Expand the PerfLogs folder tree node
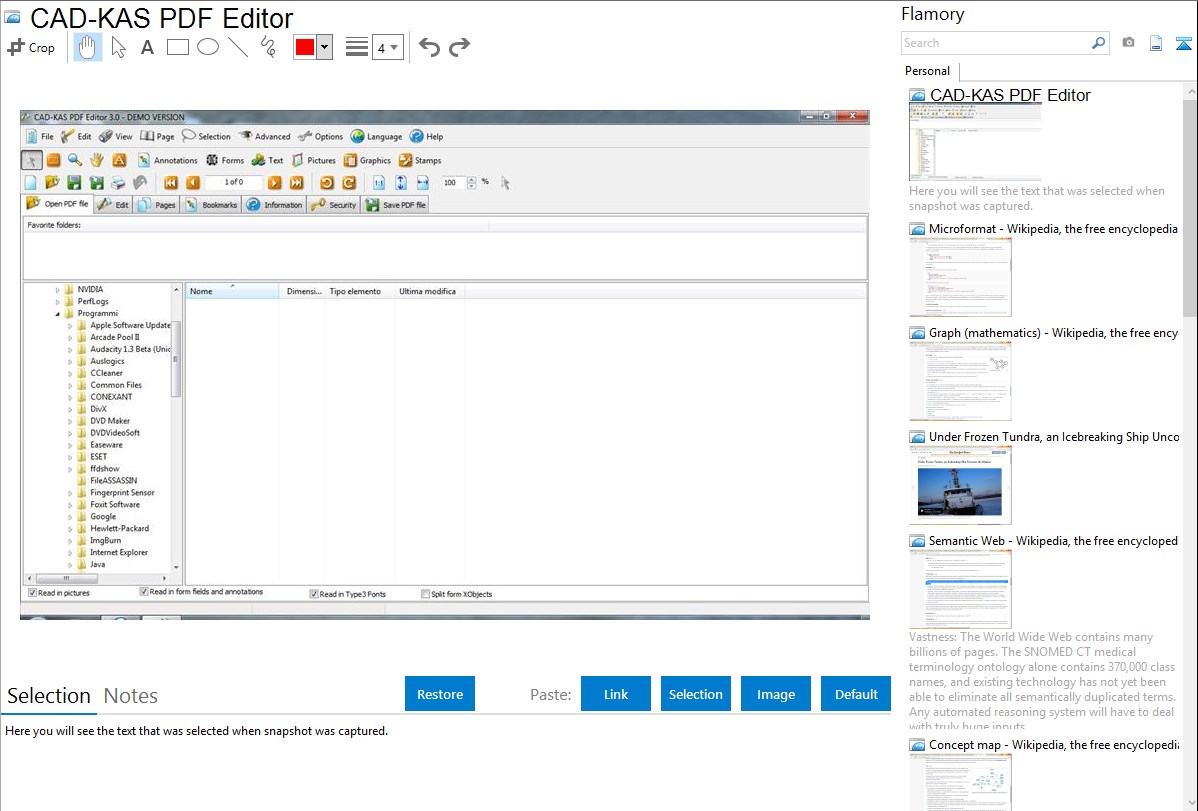1198x811 pixels. 57,302
